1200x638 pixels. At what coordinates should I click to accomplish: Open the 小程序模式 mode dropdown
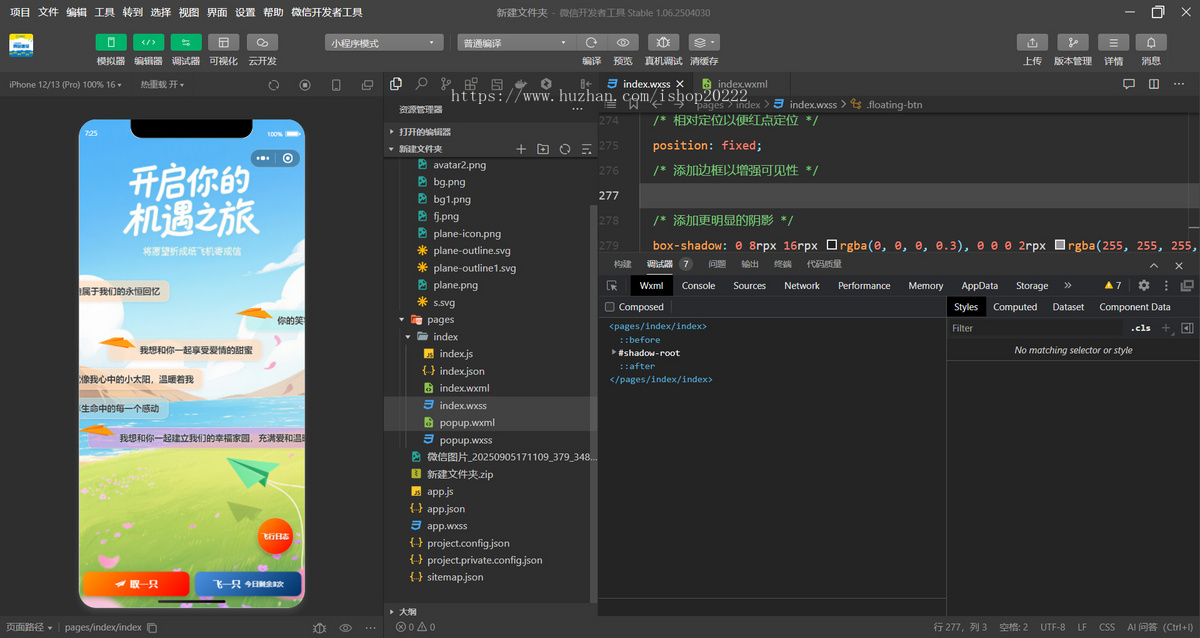[384, 43]
